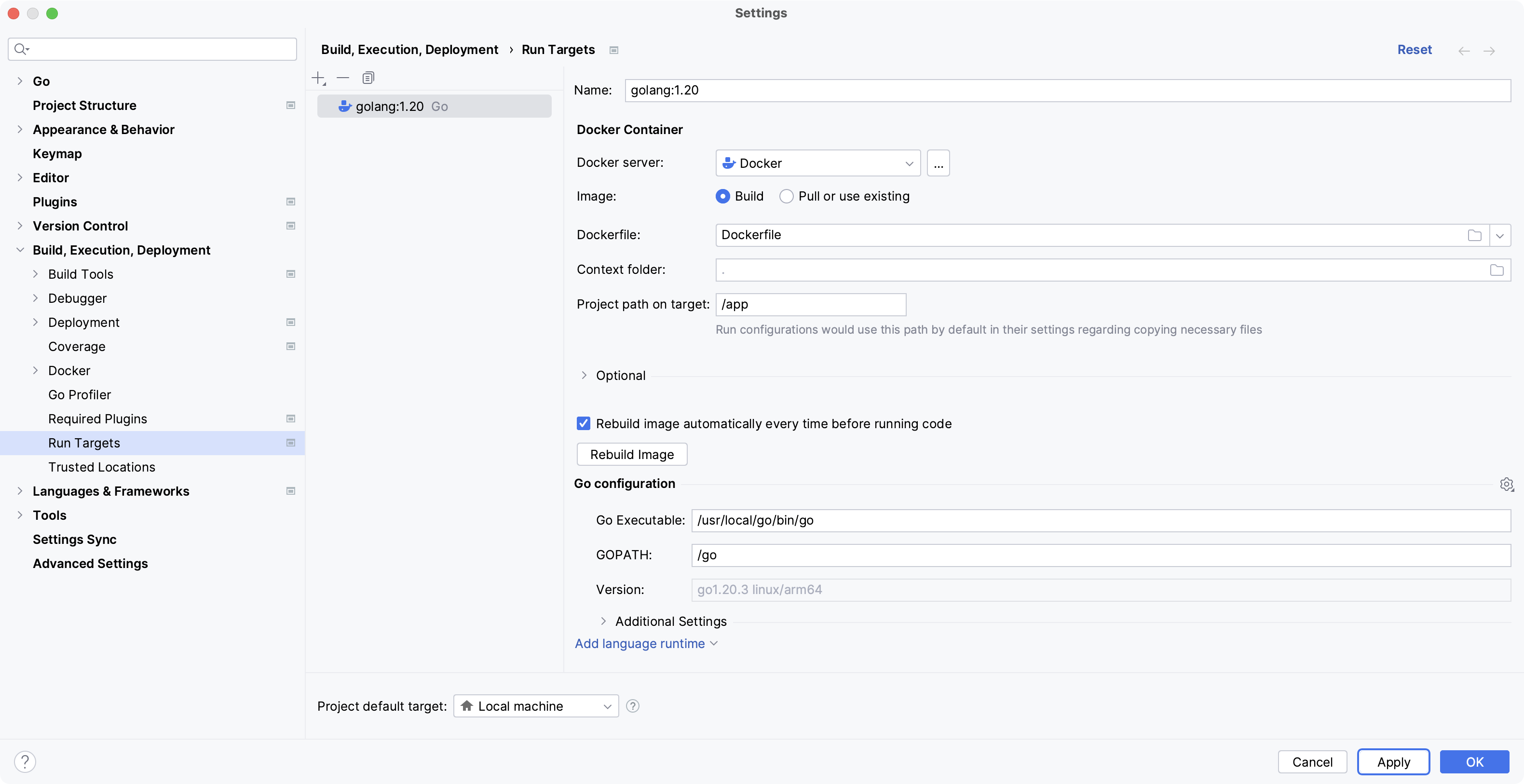Click the add new run target icon
Image resolution: width=1524 pixels, height=784 pixels.
click(318, 77)
